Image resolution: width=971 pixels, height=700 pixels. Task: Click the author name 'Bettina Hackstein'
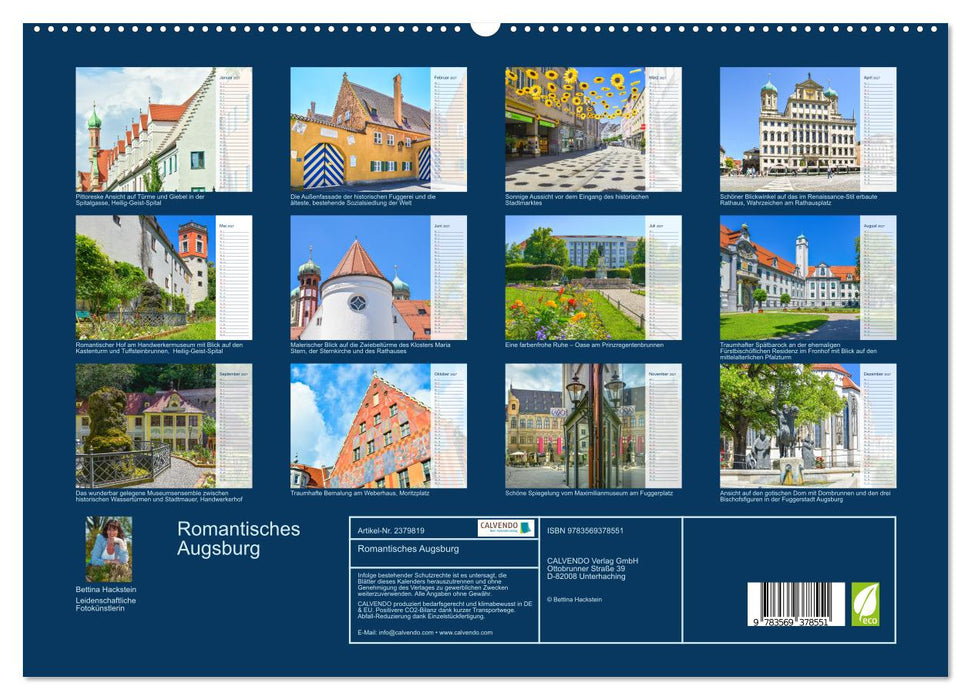coord(106,589)
